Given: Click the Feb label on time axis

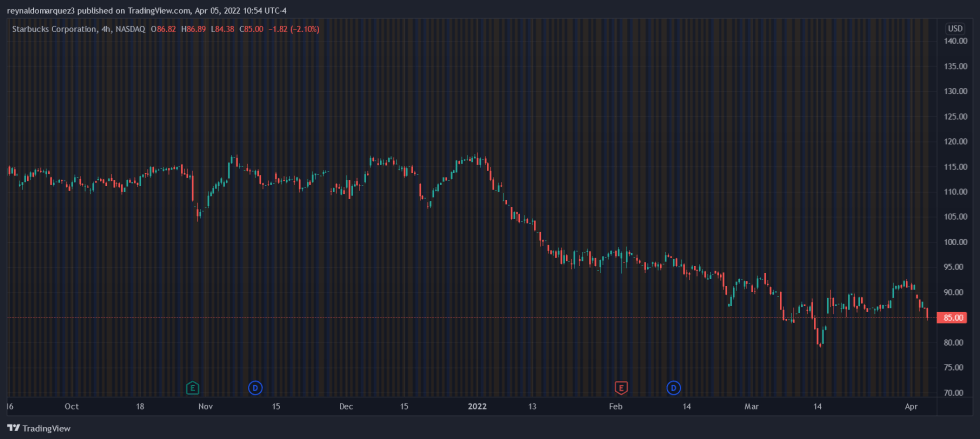Looking at the screenshot, I should tap(616, 407).
